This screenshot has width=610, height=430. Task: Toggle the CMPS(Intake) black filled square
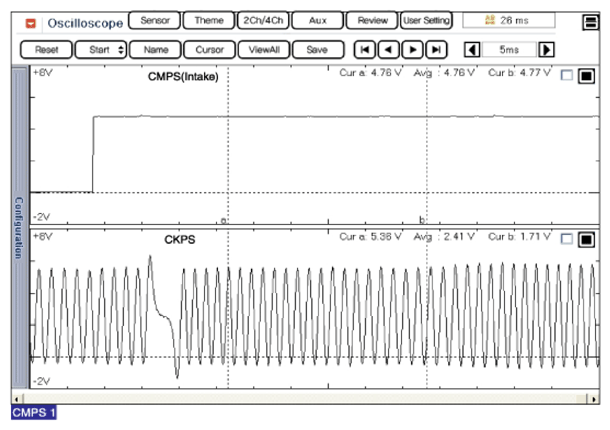click(586, 76)
